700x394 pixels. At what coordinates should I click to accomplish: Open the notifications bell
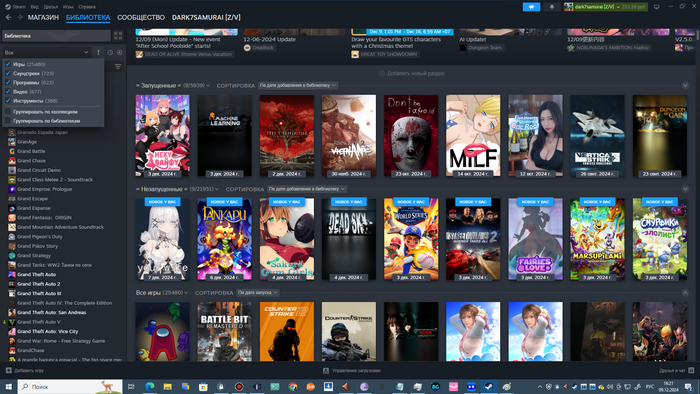[x=552, y=7]
